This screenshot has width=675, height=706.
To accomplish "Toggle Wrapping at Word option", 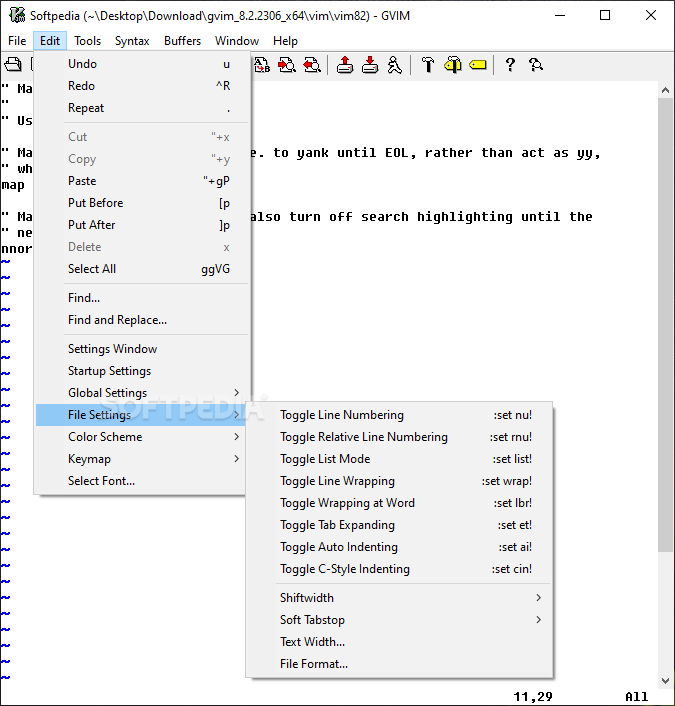I will point(399,503).
